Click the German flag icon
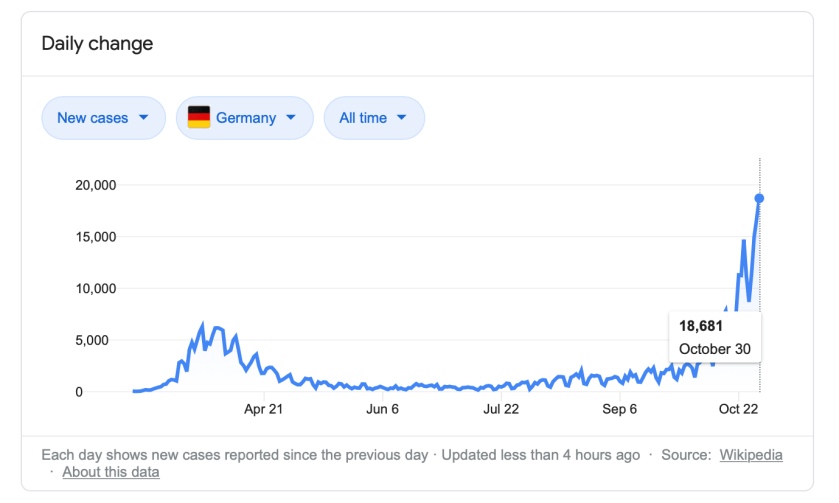Viewport: 839px width, 503px height. click(x=199, y=118)
